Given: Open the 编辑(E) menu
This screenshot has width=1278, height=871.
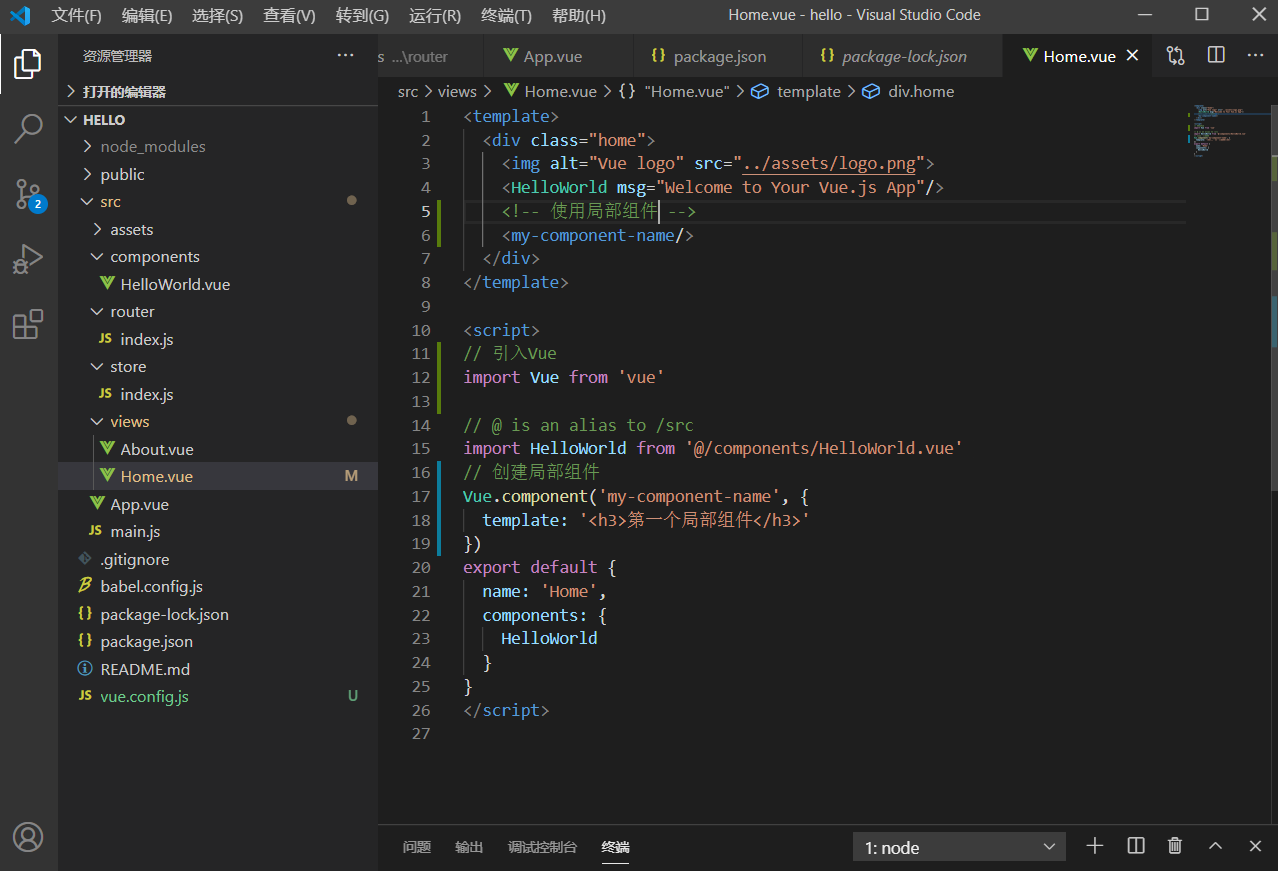Looking at the screenshot, I should 147,15.
